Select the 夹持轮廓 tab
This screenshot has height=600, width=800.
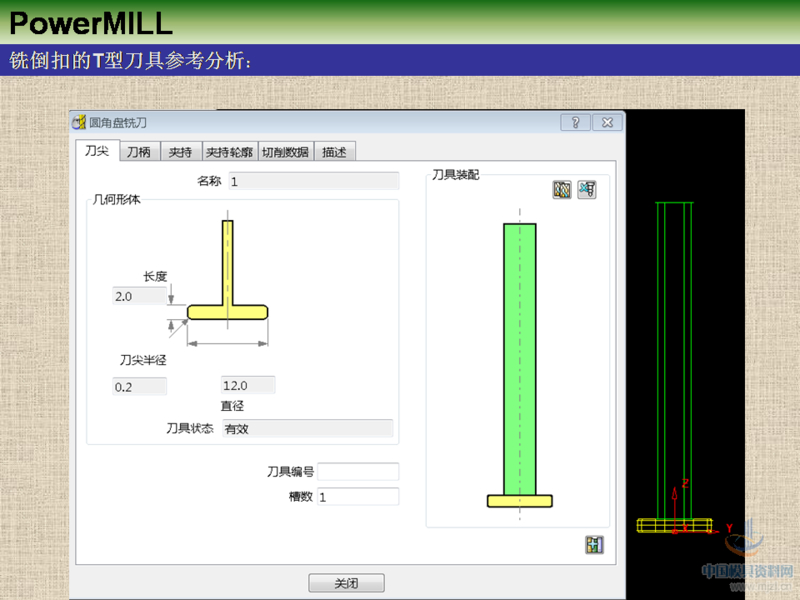229,152
